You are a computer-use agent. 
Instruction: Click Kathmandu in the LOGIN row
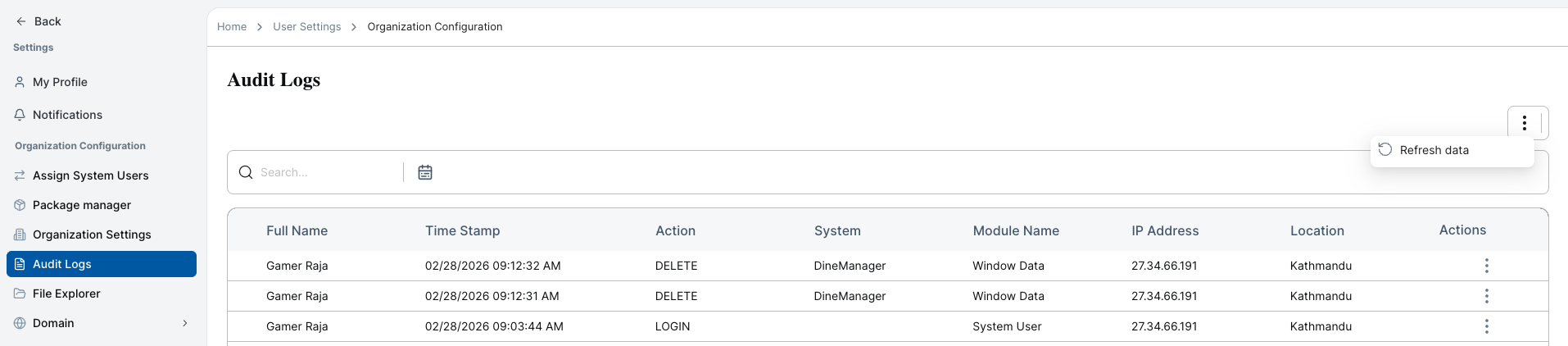(x=1321, y=326)
